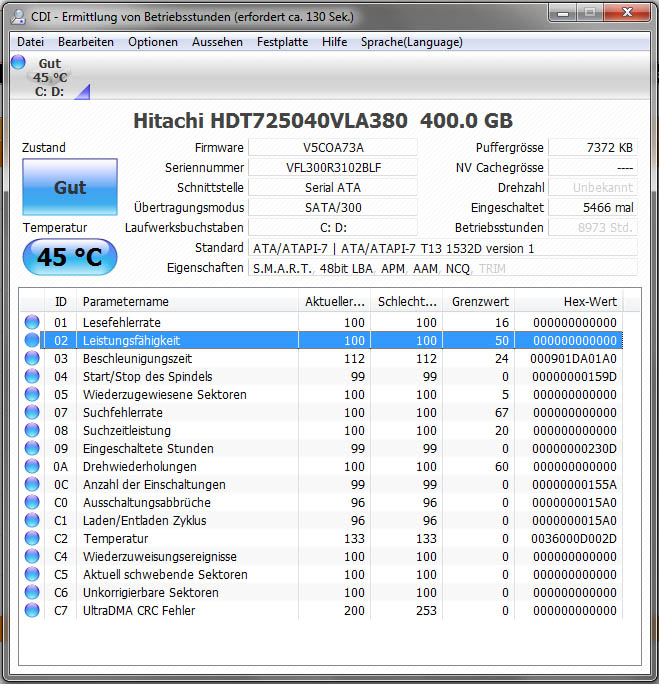Click the Aktueller column header
Viewport: 659px width, 684px height.
tap(335, 301)
